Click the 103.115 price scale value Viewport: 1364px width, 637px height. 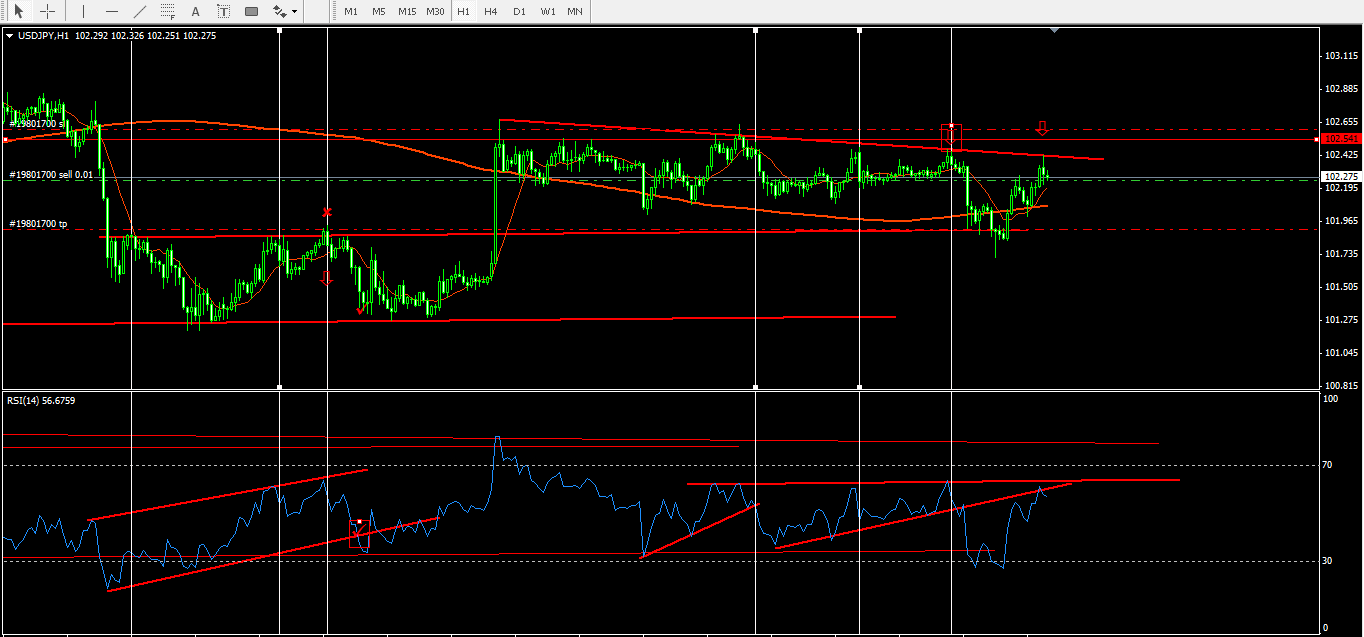pyautogui.click(x=1340, y=56)
